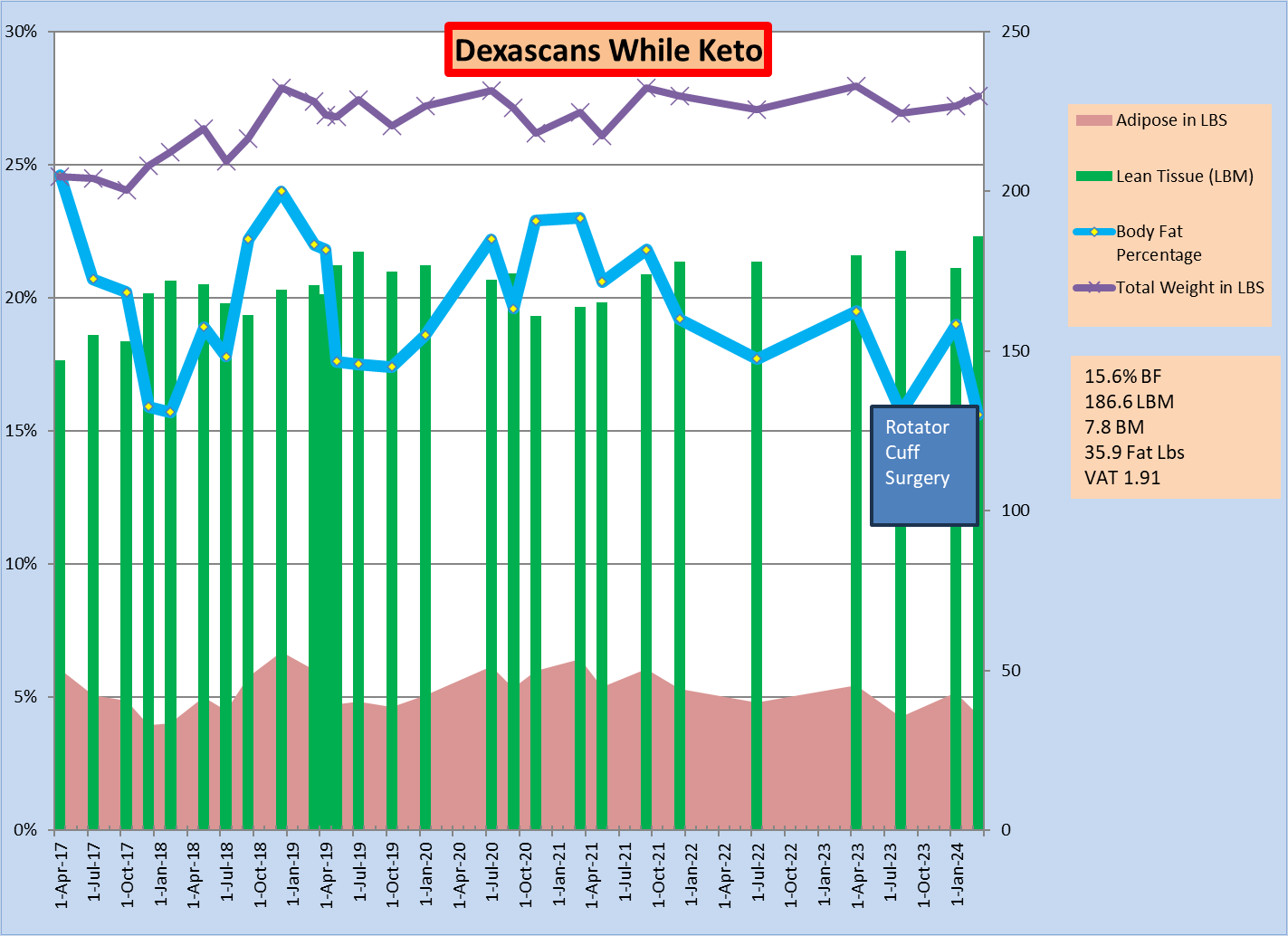Click the purple Total Weight legend marker

pyautogui.click(x=1093, y=288)
